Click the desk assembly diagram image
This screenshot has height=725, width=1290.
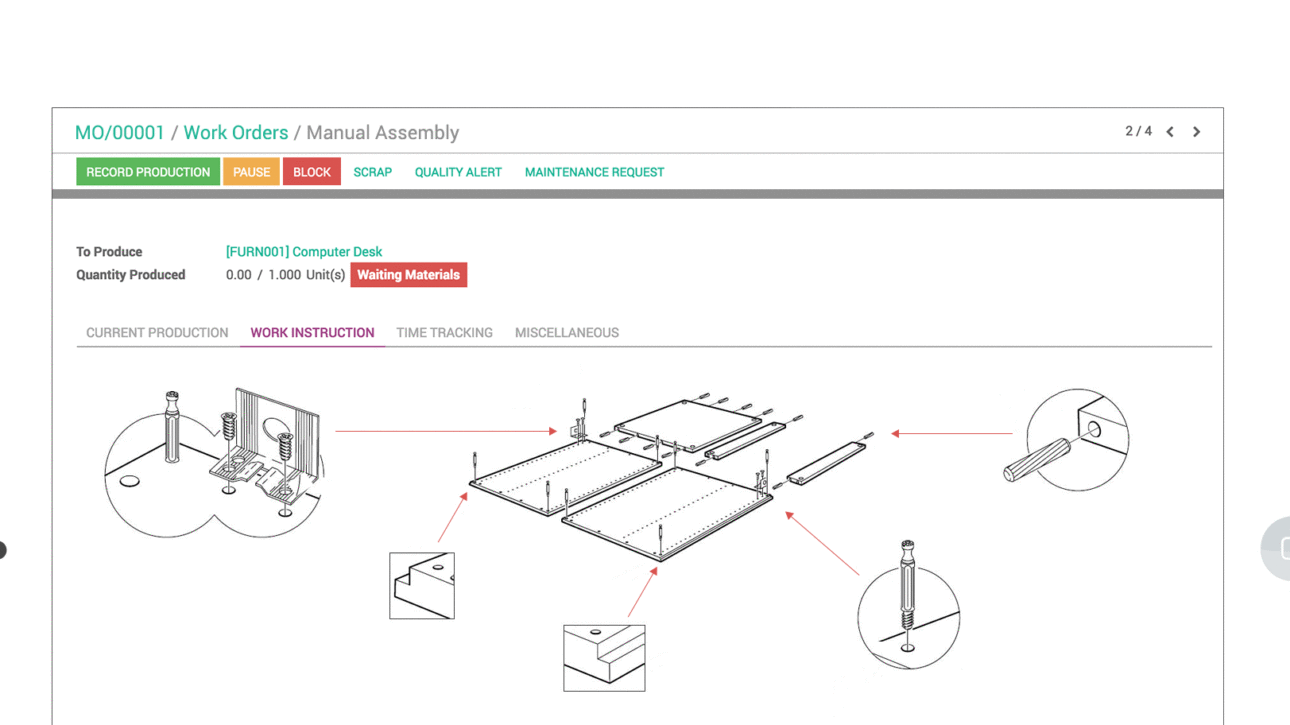pos(617,540)
